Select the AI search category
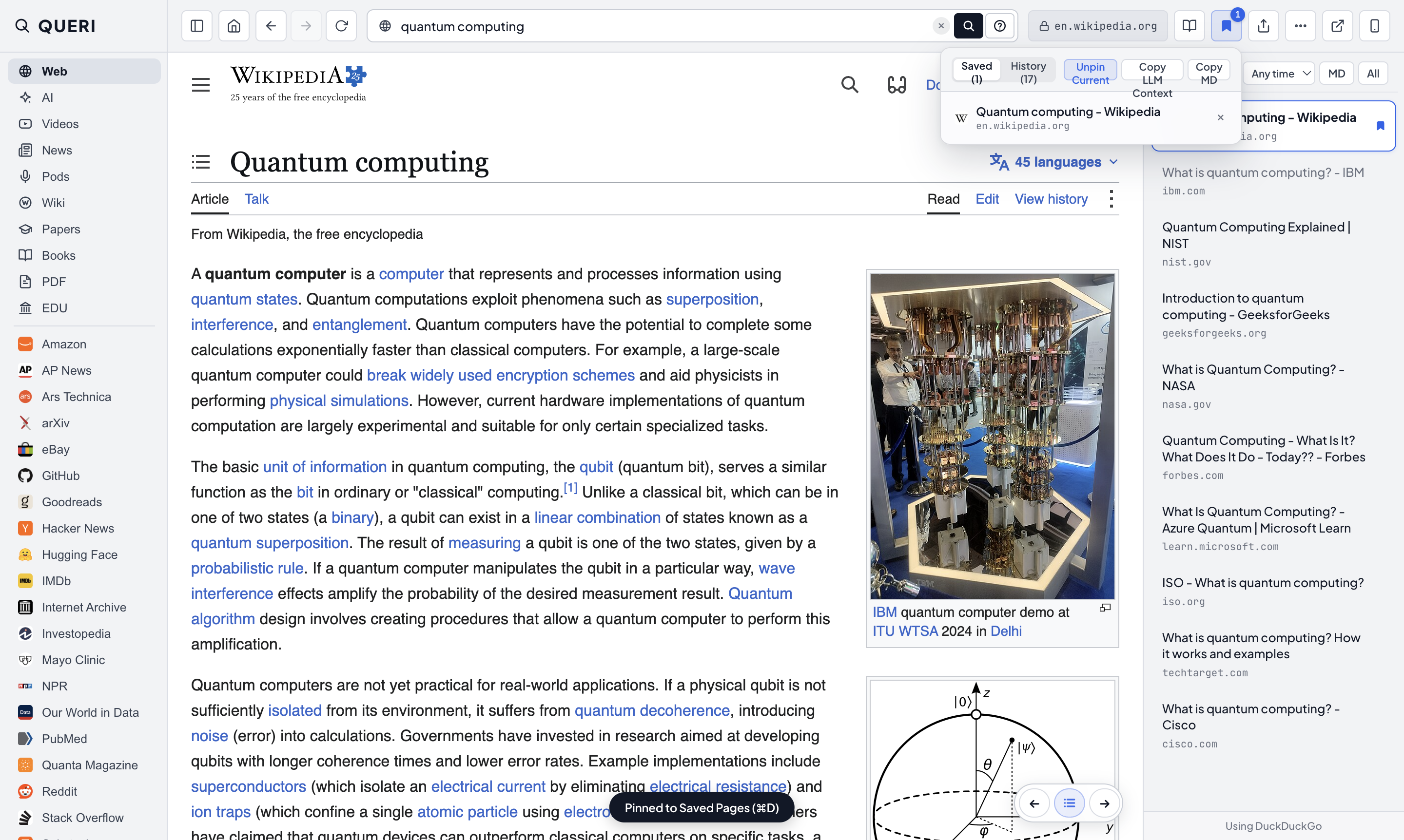Viewport: 1404px width, 840px height. [84, 97]
